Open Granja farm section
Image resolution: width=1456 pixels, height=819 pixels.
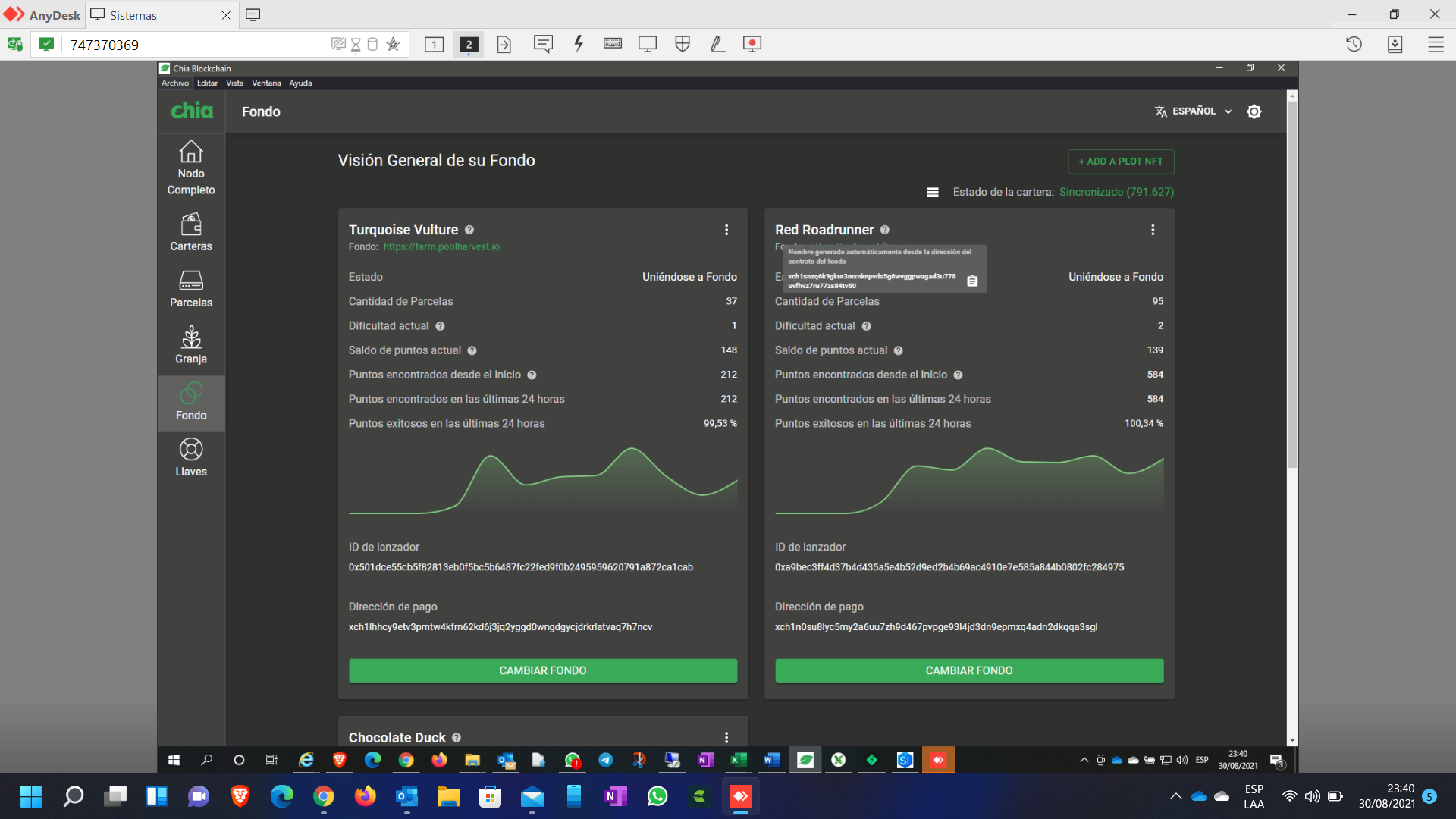coord(191,345)
